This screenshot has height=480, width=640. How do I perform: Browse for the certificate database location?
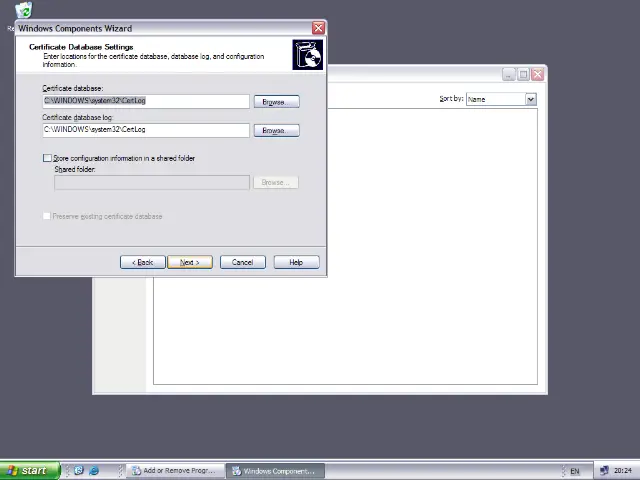pos(276,102)
